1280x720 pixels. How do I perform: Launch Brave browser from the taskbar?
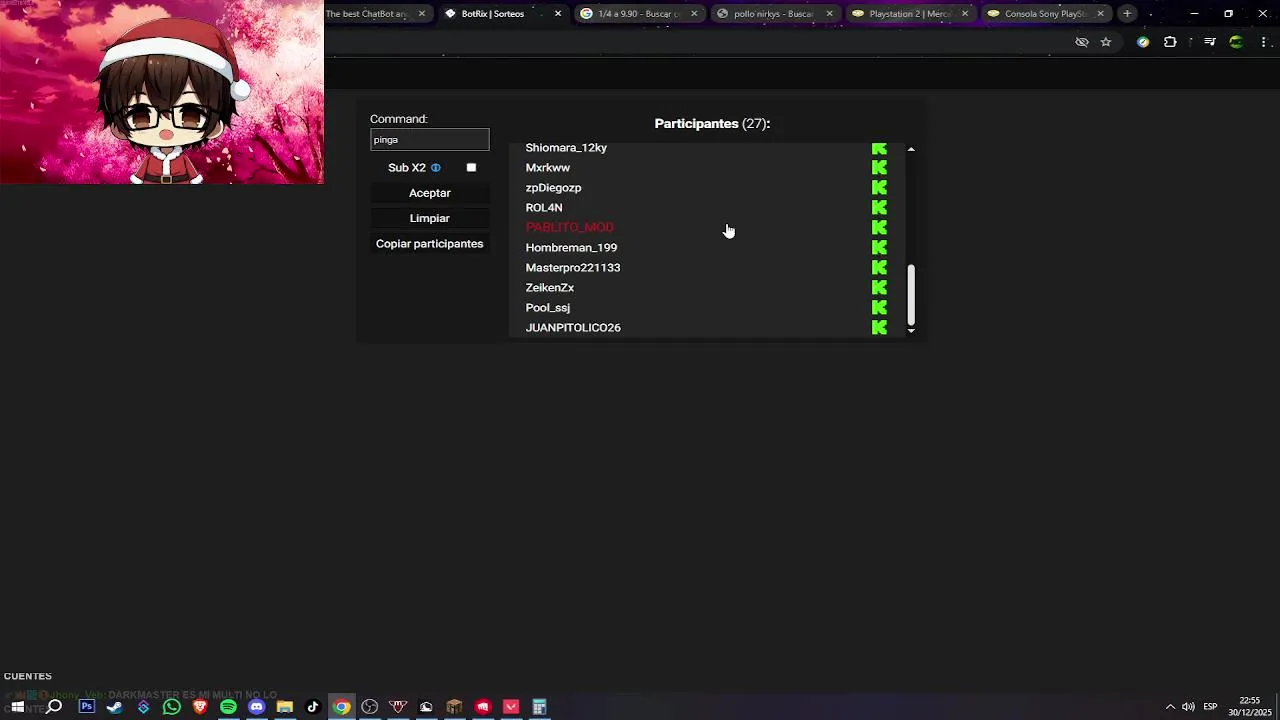coord(200,707)
